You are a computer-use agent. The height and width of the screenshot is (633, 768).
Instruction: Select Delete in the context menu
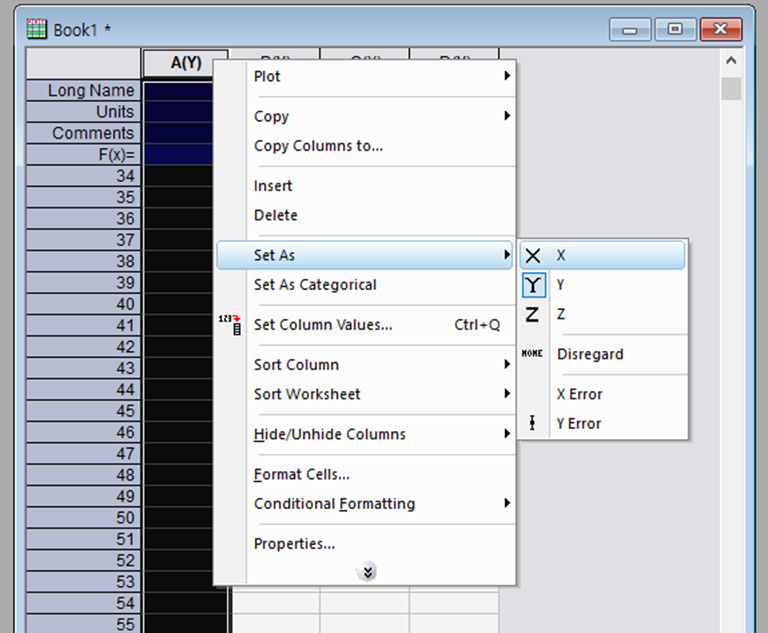pyautogui.click(x=365, y=215)
